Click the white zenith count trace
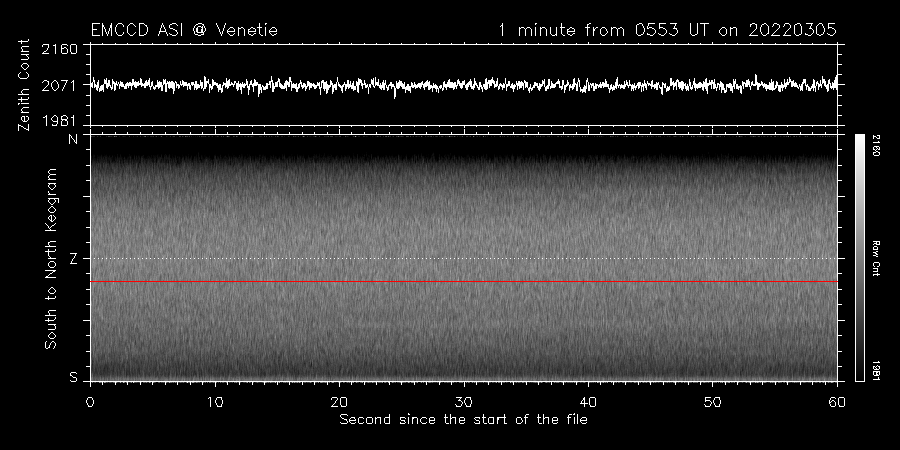The width and height of the screenshot is (900, 450). (464, 86)
